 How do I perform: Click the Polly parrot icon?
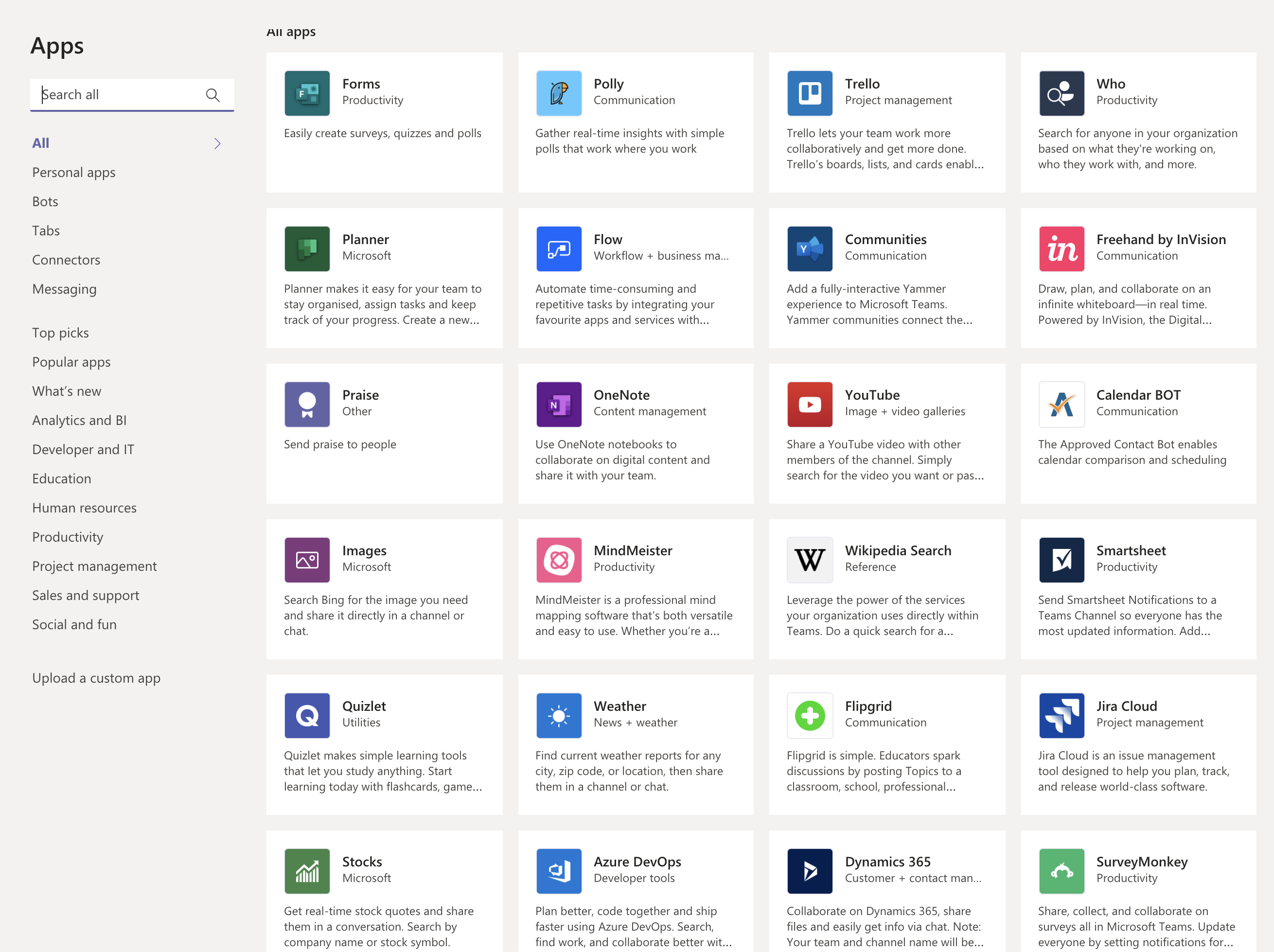pos(559,93)
